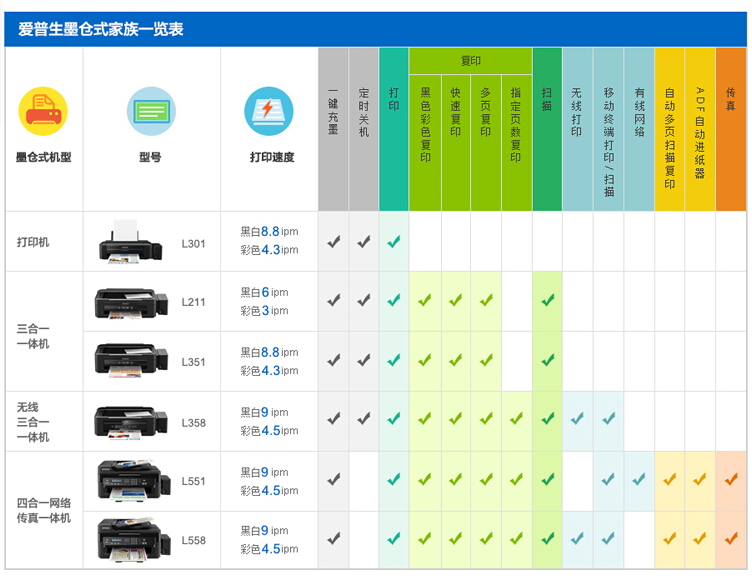The image size is (752, 582).
Task: Click the L211 printer thumbnail image
Action: click(131, 303)
